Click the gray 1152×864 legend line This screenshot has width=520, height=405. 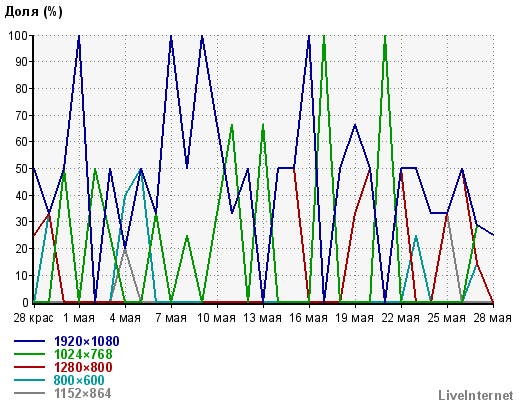[x=29, y=393]
